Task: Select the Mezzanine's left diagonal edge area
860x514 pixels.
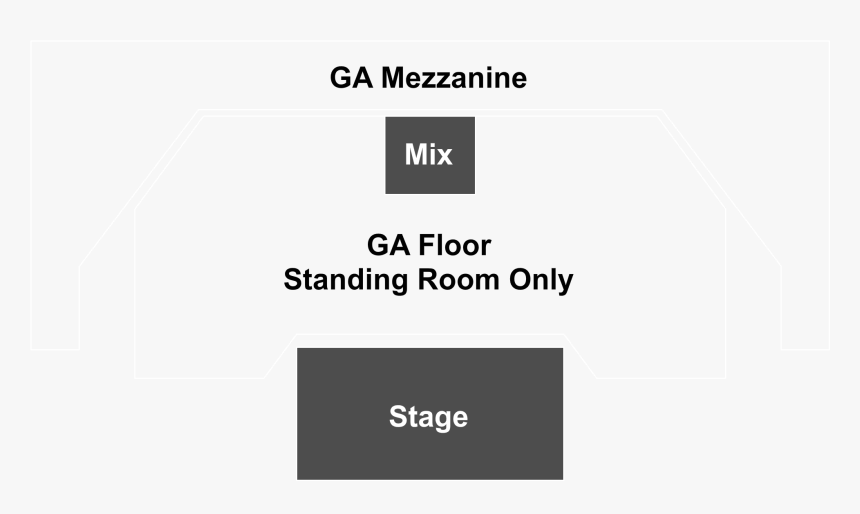Action: pos(137,187)
